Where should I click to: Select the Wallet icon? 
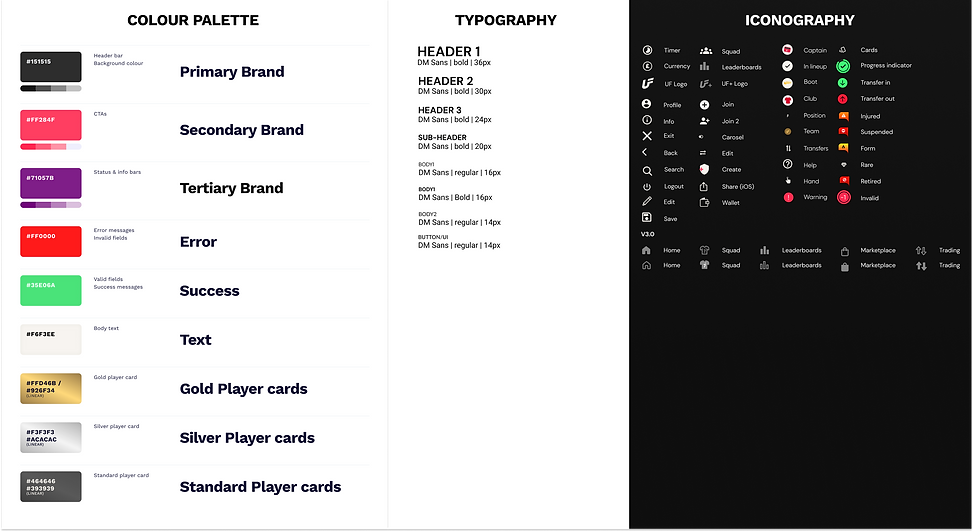click(x=704, y=202)
